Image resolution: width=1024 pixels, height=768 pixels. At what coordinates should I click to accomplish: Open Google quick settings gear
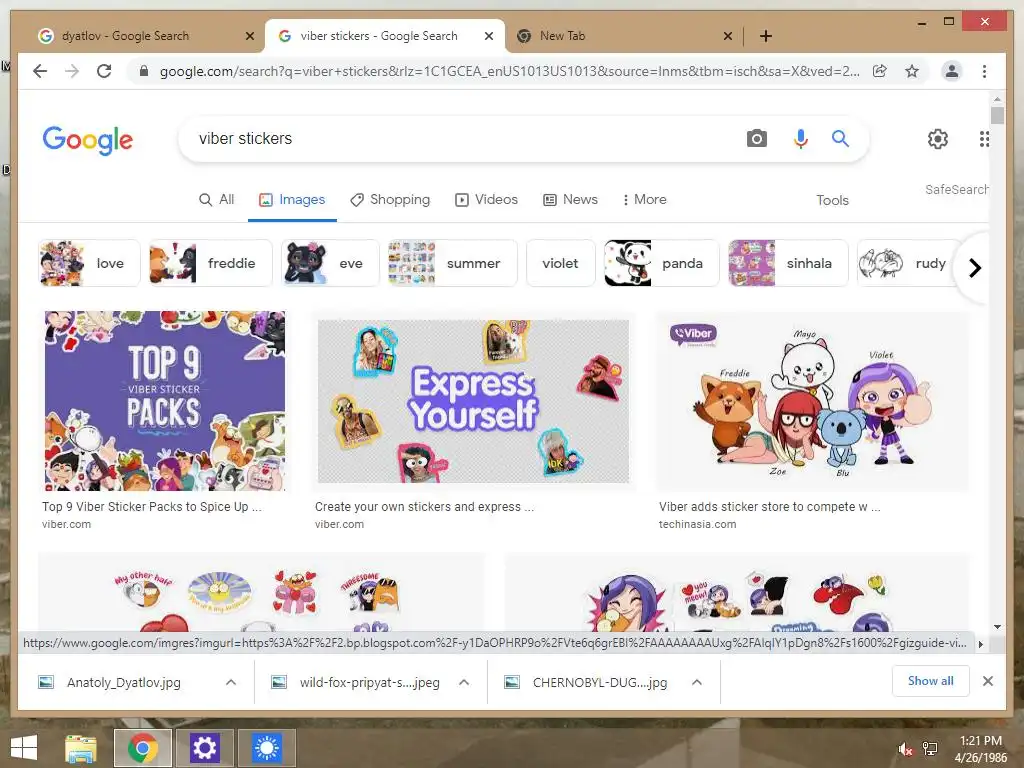[x=938, y=138]
